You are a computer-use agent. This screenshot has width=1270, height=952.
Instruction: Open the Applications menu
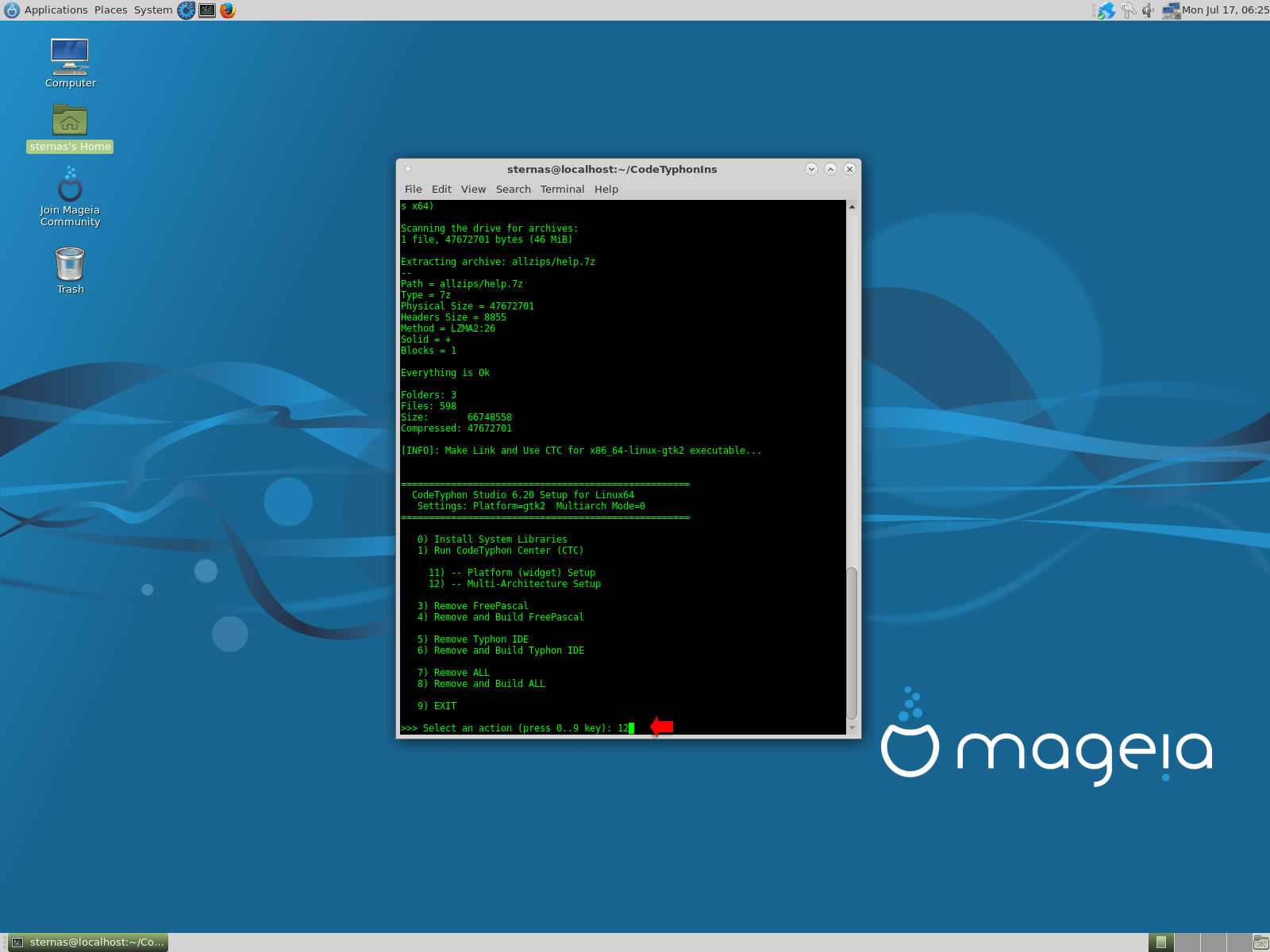click(x=56, y=10)
